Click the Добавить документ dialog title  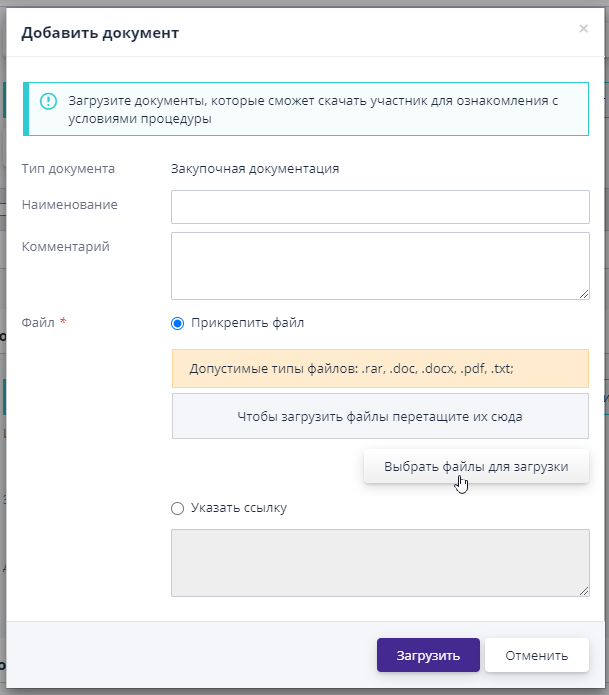coord(100,33)
